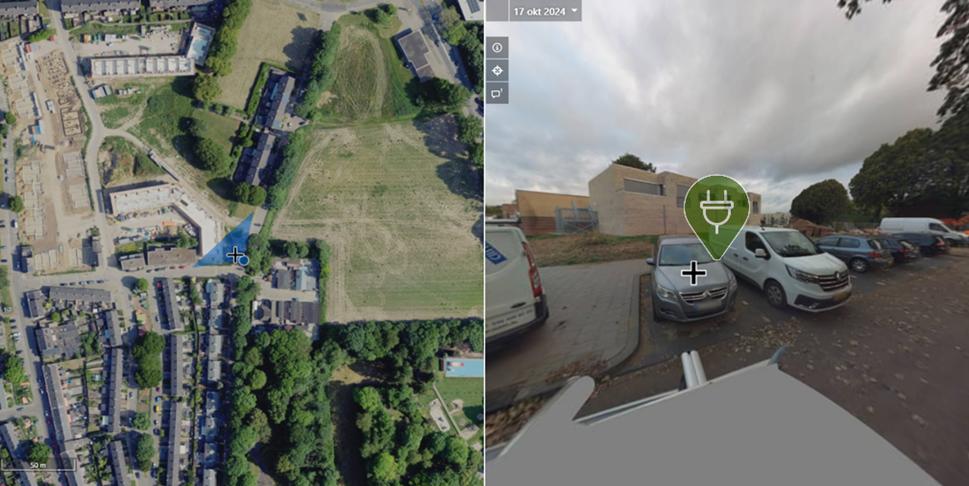Click the white Renault van in the panorama
The image size is (969, 486).
point(785,266)
